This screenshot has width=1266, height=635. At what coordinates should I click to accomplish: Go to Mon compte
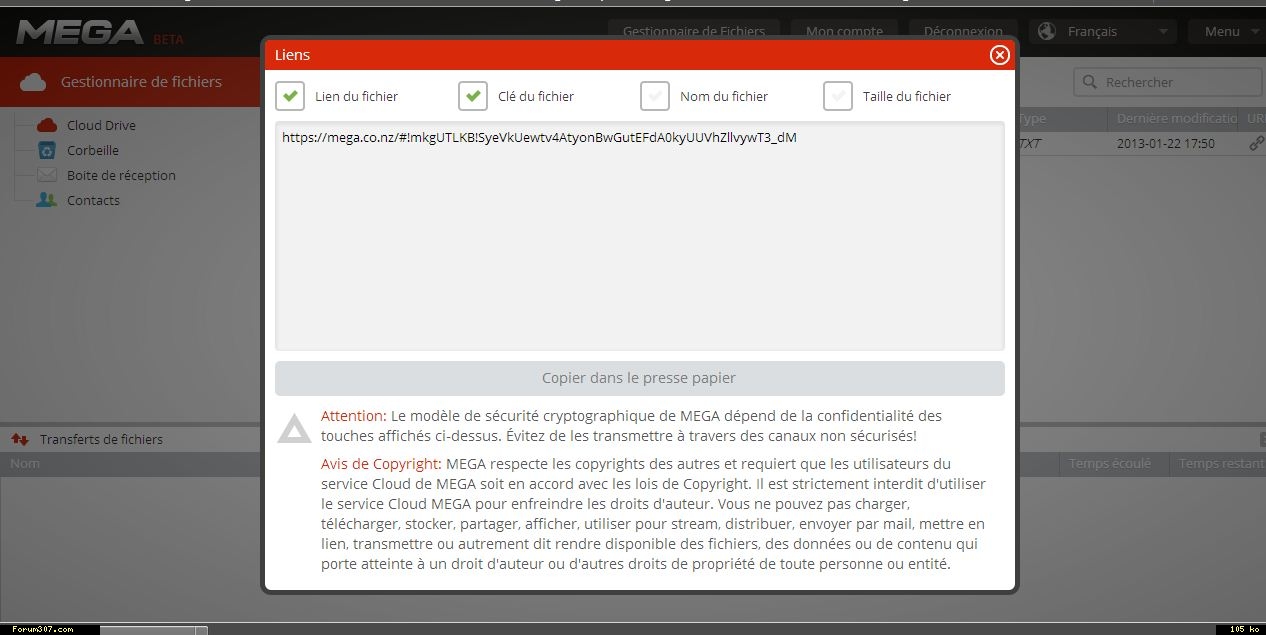[845, 31]
